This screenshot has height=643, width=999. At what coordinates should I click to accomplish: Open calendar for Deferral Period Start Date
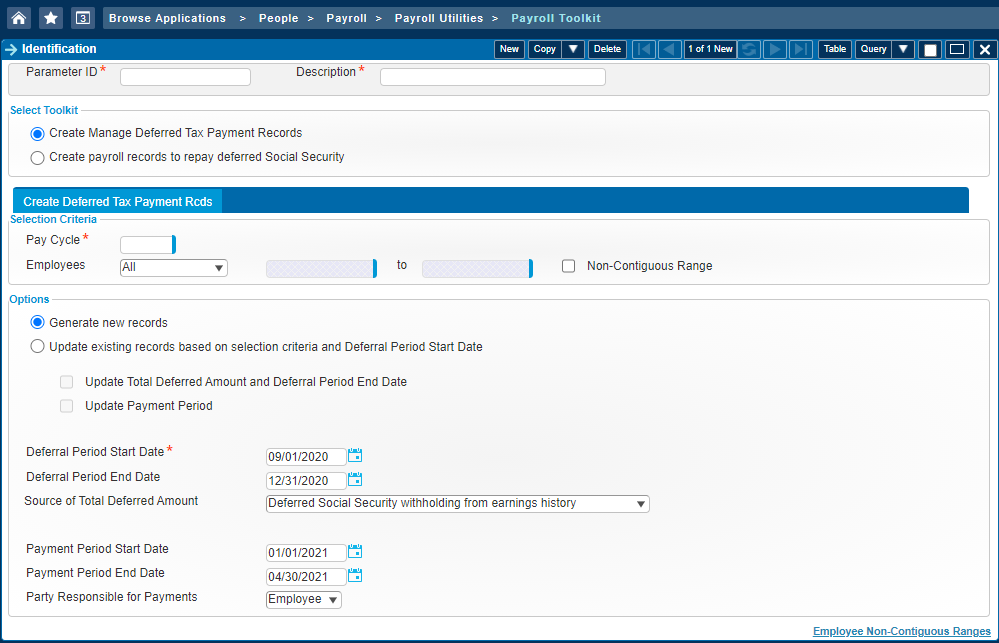click(355, 456)
